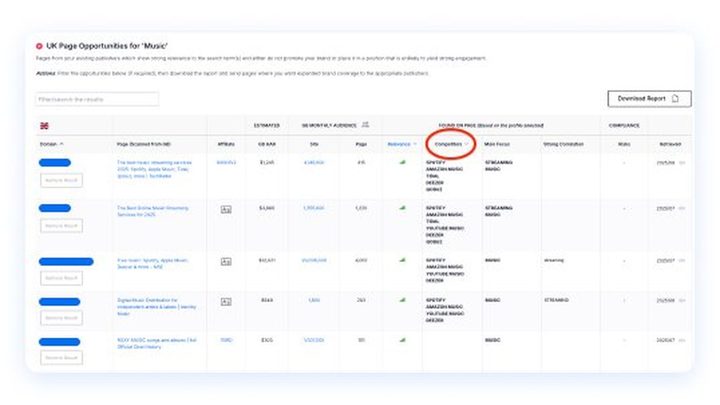Click the Download Report button
The image size is (720, 405).
tap(649, 99)
